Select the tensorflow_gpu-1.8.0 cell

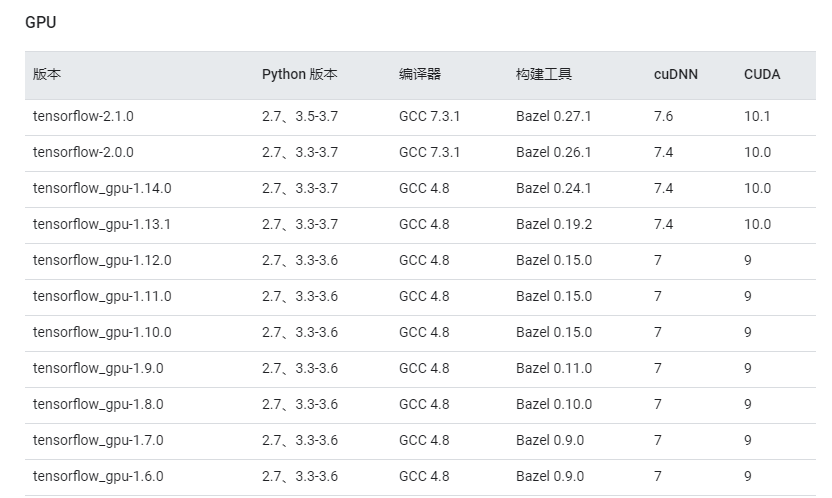[98, 405]
